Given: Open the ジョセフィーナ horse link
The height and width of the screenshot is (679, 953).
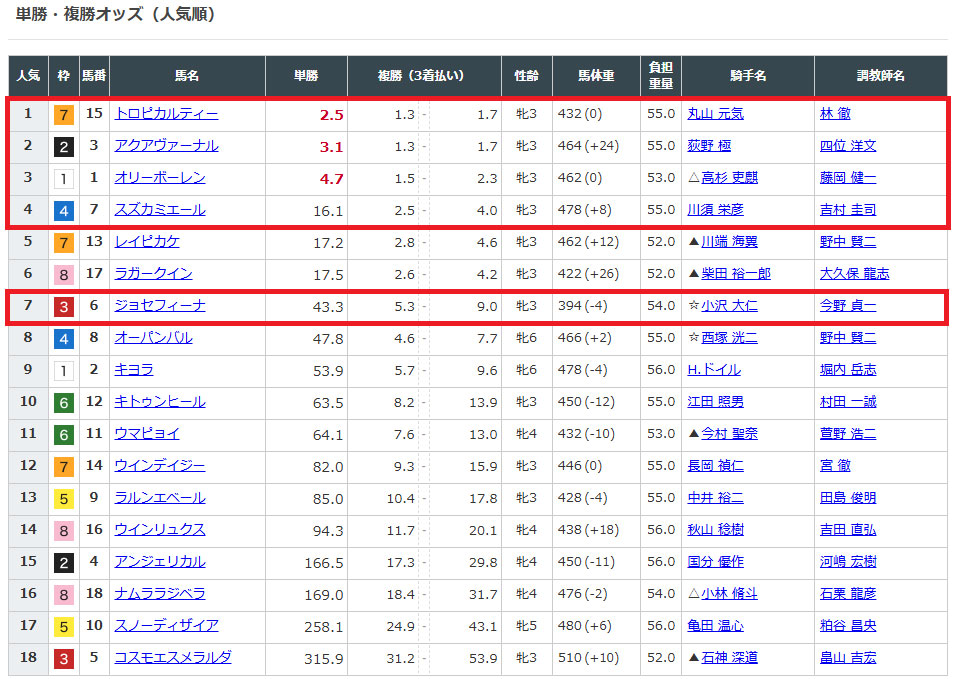Looking at the screenshot, I should pos(160,306).
